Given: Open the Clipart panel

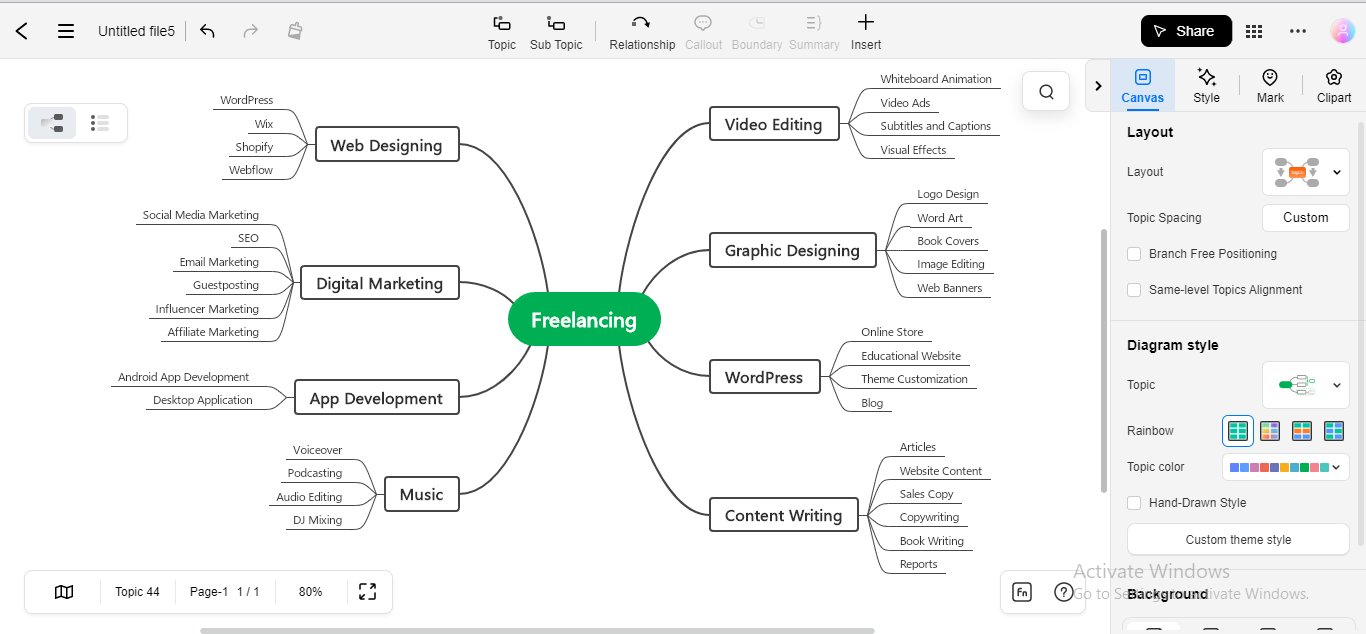Looking at the screenshot, I should coord(1334,85).
